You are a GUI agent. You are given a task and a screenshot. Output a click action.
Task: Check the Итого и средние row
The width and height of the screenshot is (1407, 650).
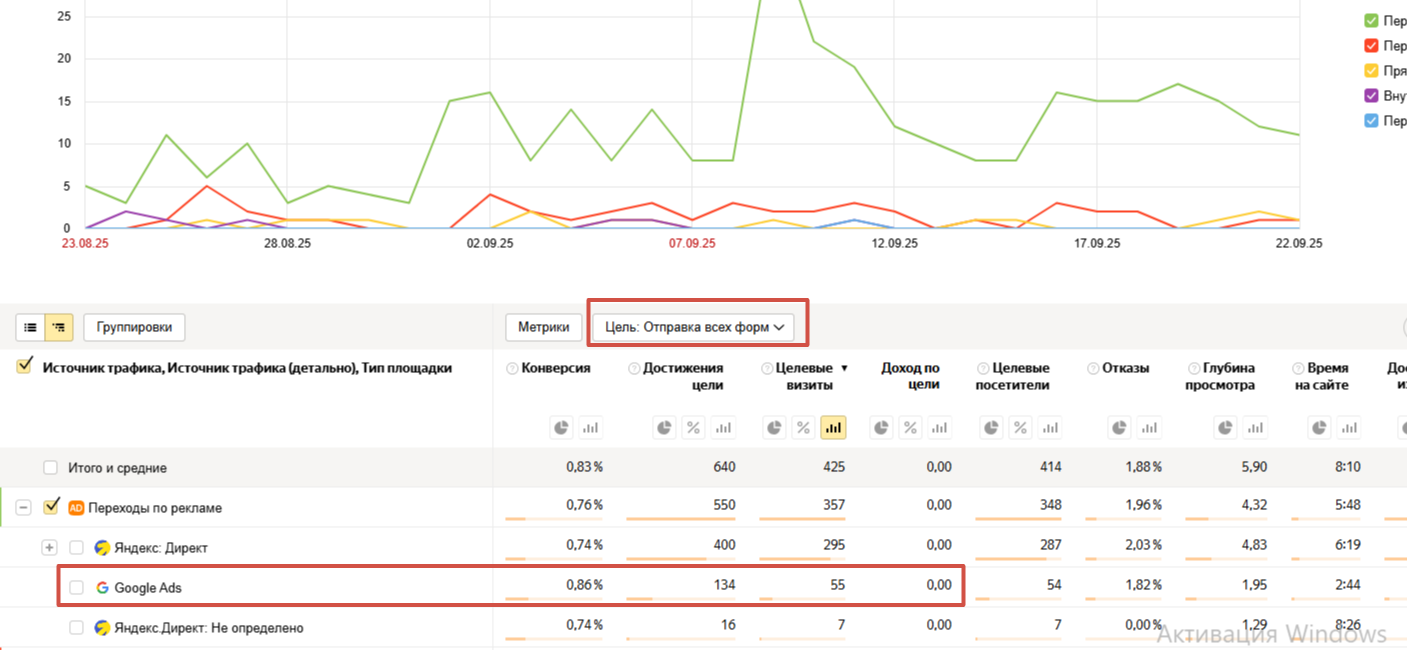(x=50, y=468)
